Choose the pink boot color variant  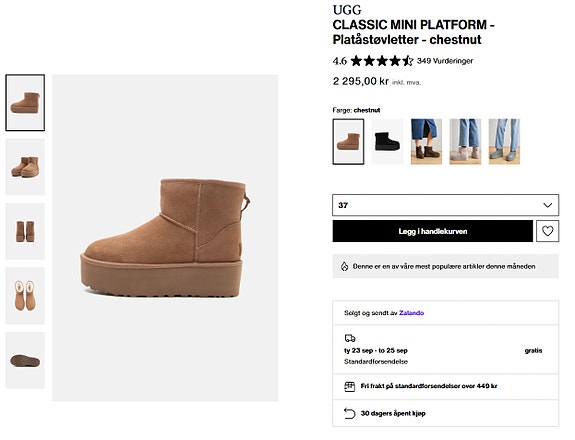coord(465,142)
